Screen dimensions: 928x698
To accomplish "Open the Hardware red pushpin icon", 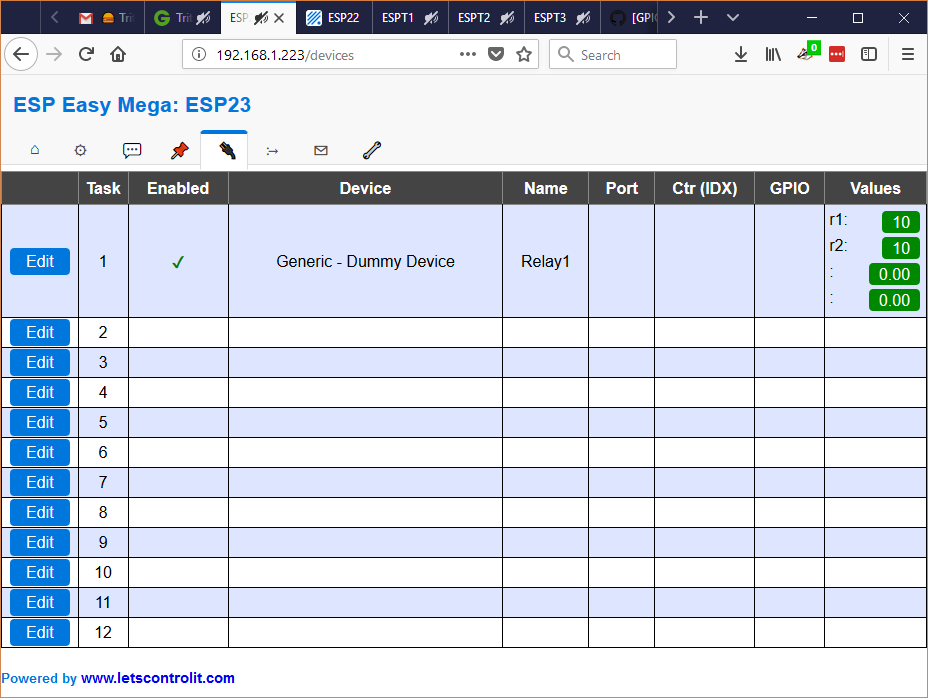I will click(179, 150).
